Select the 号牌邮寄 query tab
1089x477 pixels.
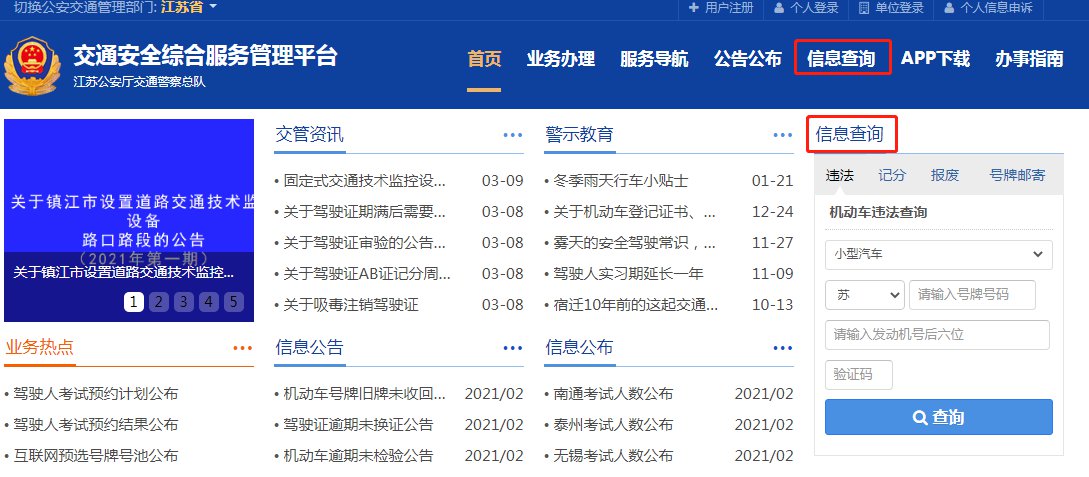coord(1017,176)
